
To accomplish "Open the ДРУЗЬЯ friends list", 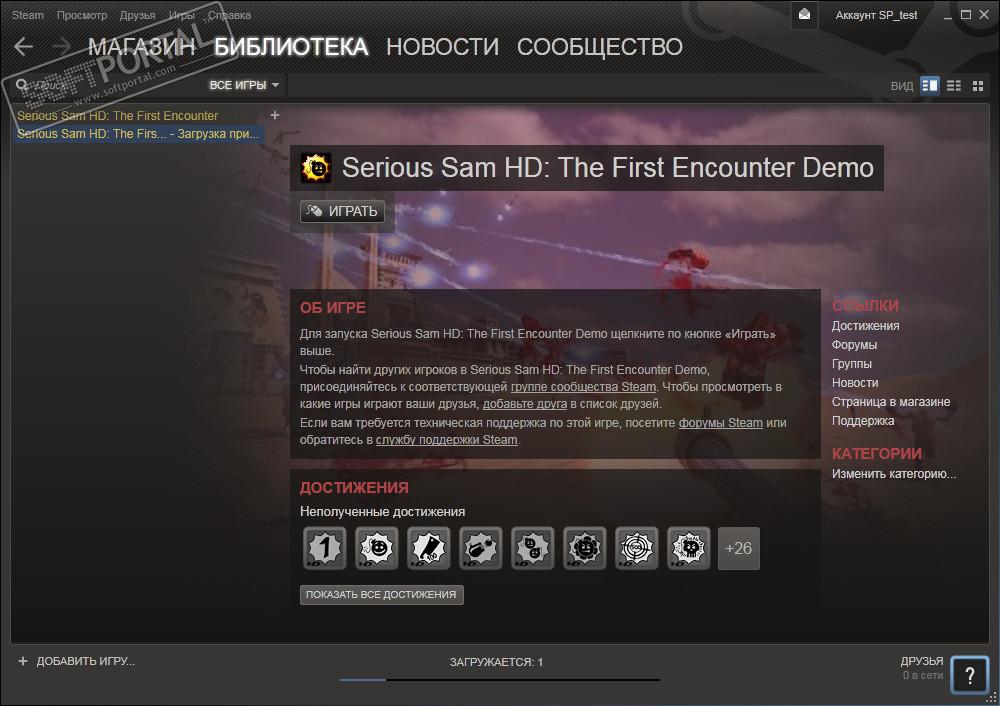I will click(x=922, y=661).
